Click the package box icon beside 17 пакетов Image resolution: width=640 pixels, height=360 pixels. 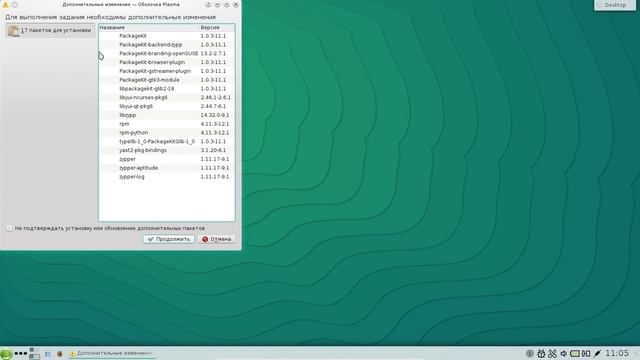(13, 31)
